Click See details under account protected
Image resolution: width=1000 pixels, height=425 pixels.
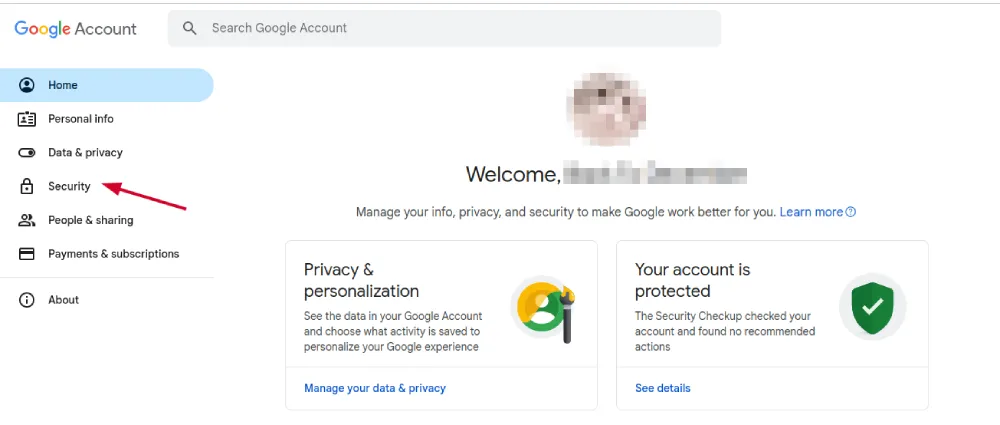point(663,388)
